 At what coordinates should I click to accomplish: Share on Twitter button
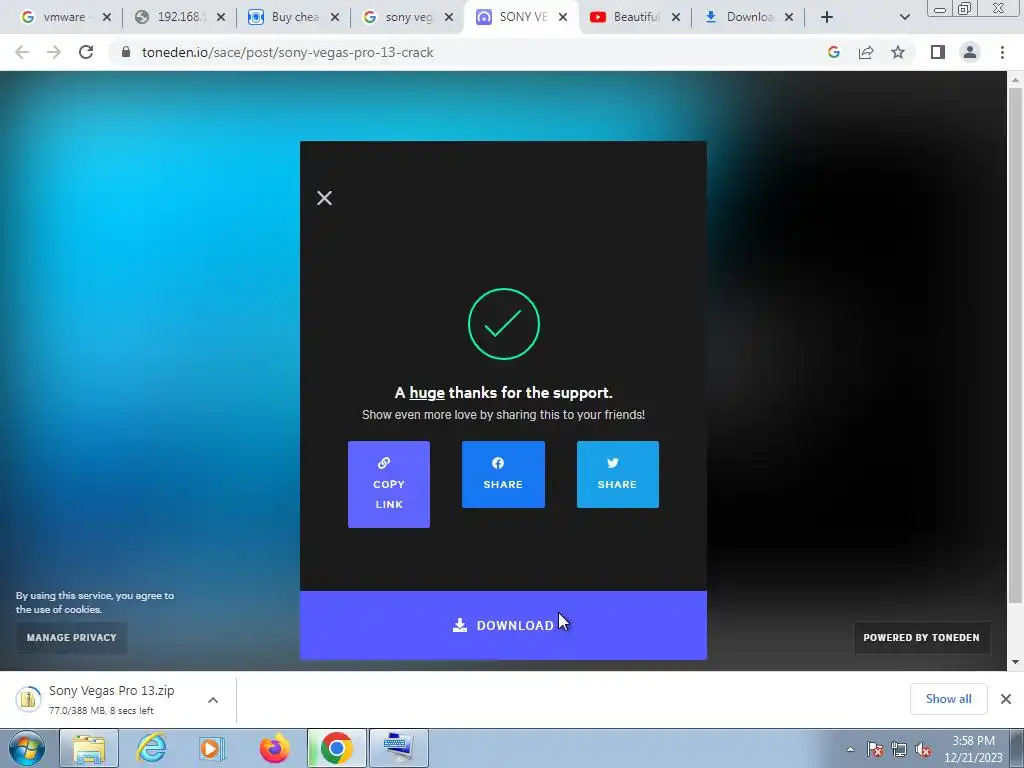[617, 474]
